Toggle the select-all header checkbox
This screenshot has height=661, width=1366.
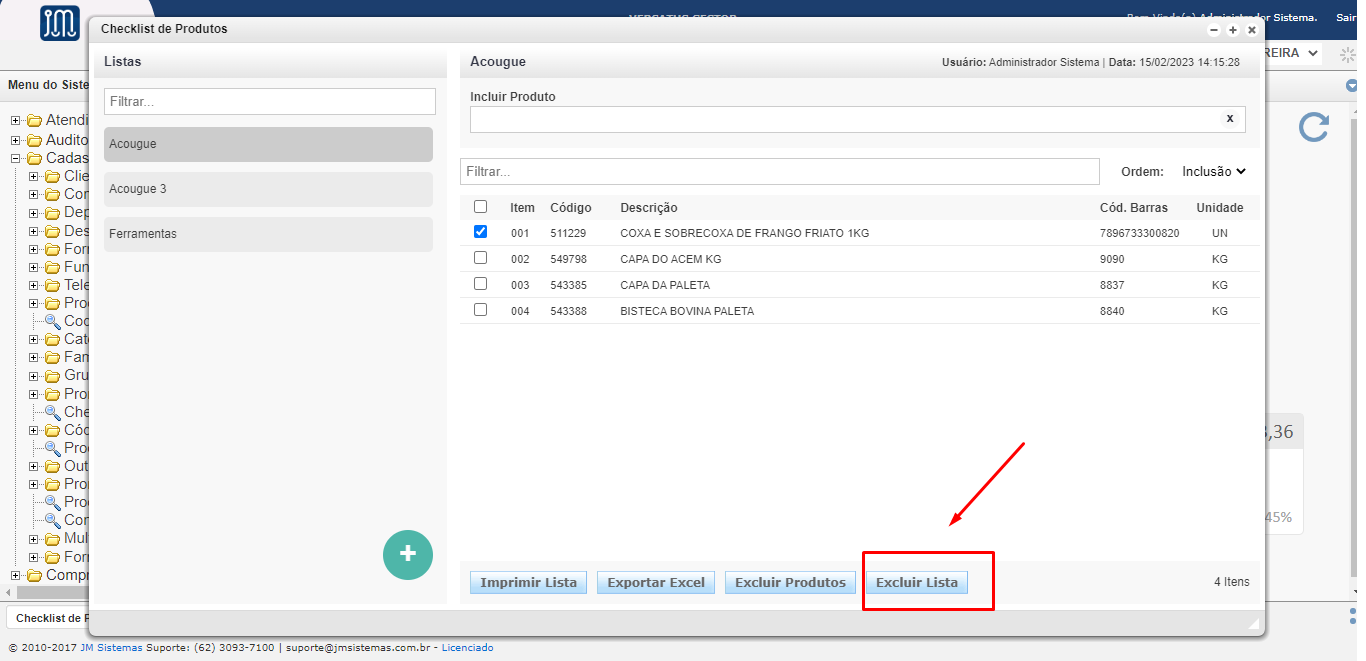[x=480, y=207]
